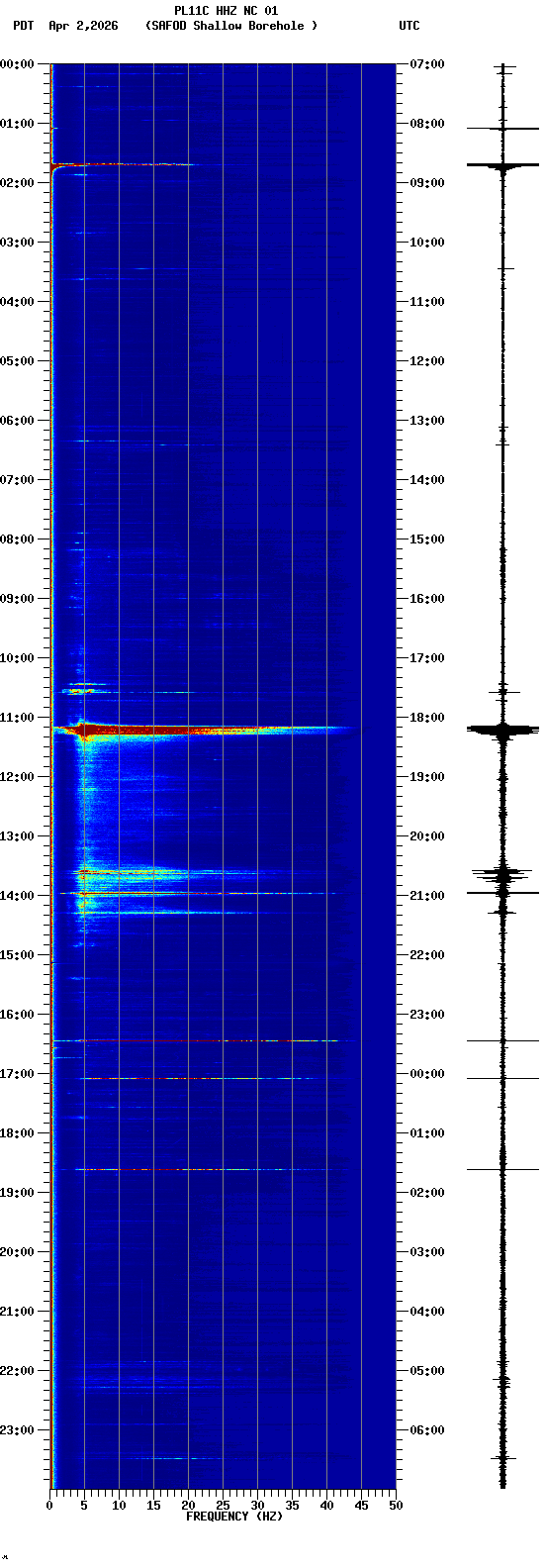Click the 02:00 PDT time label
This screenshot has width=546, height=1568.
[x=18, y=183]
